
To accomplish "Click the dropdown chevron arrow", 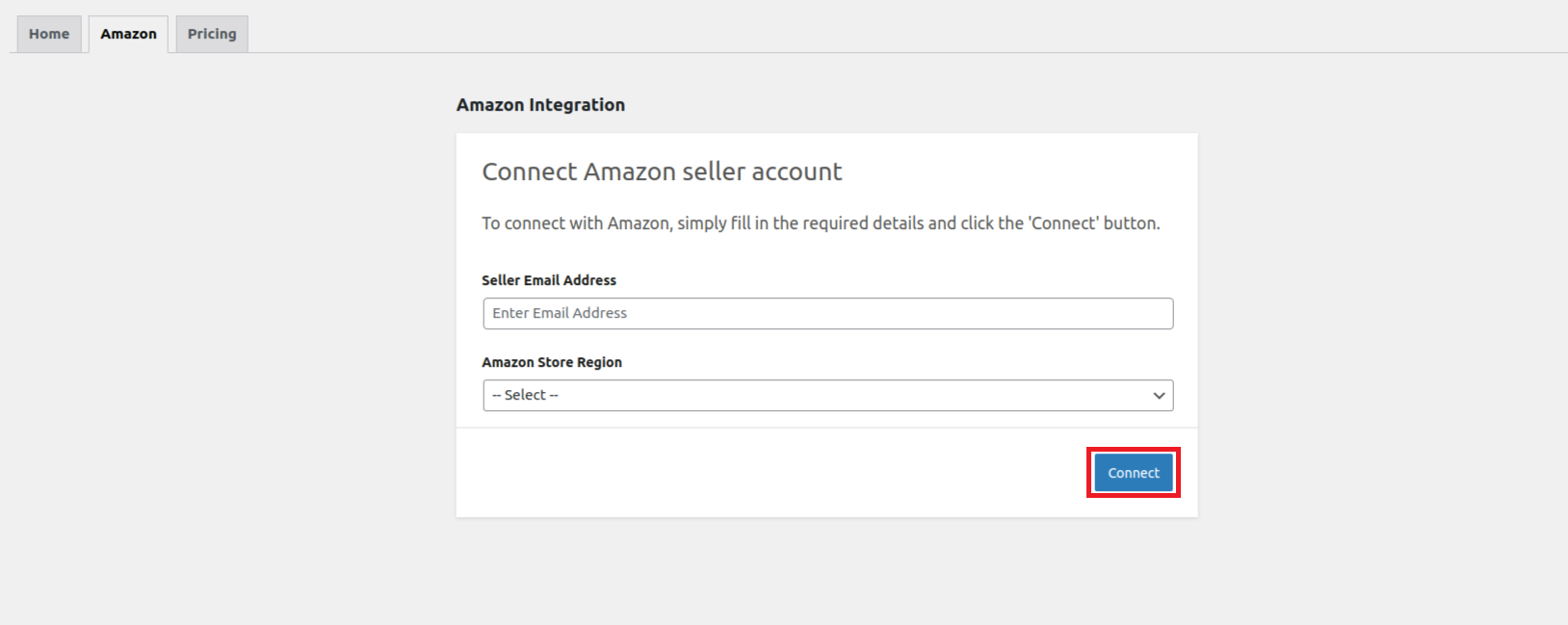I will pos(1158,395).
